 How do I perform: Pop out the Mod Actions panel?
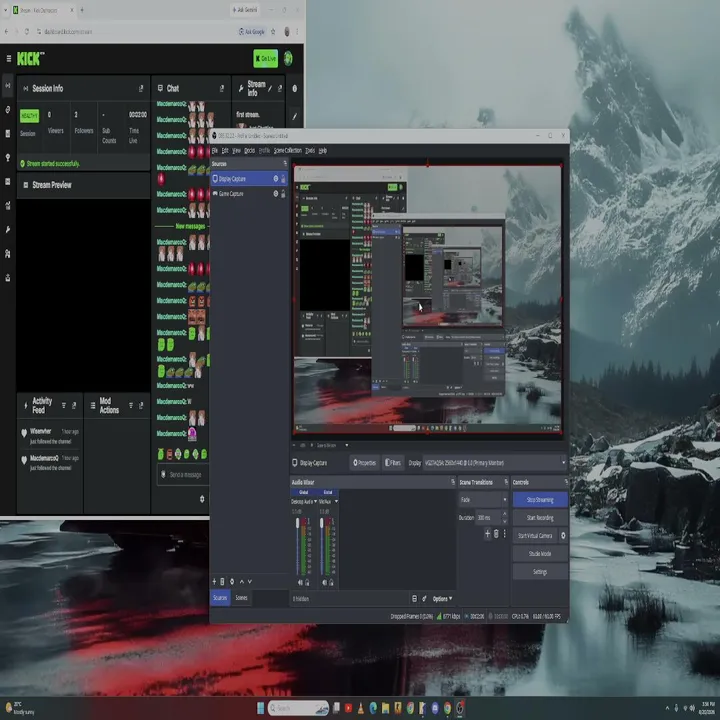[141, 405]
